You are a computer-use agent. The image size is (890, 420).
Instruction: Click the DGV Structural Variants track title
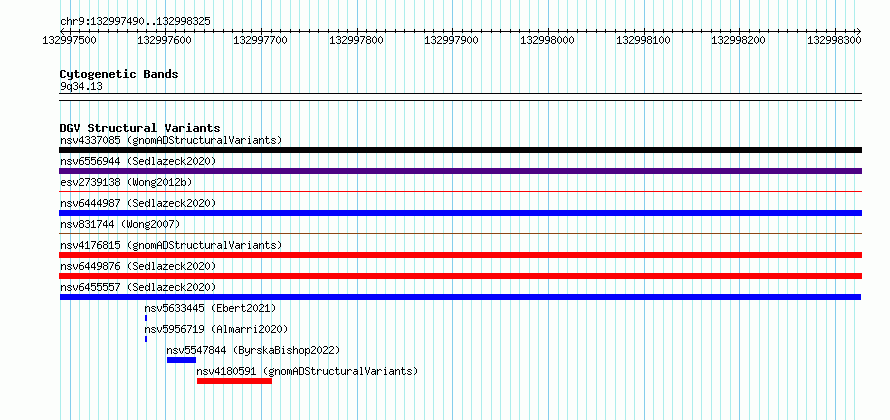140,128
